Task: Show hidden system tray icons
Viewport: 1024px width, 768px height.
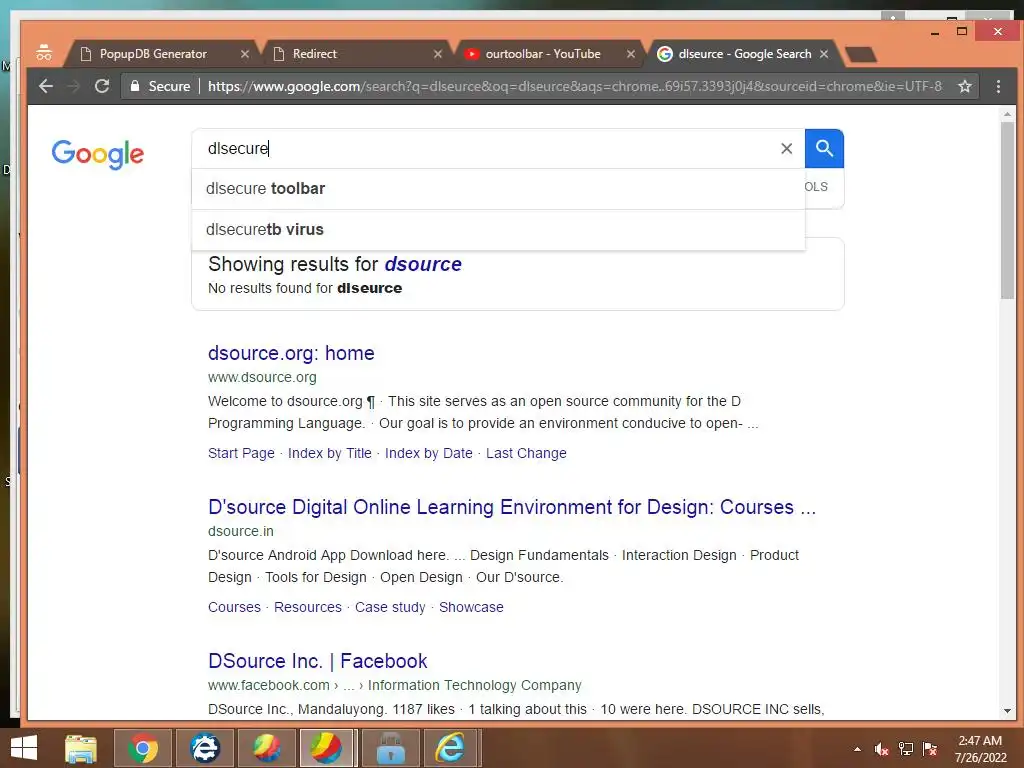Action: point(857,749)
